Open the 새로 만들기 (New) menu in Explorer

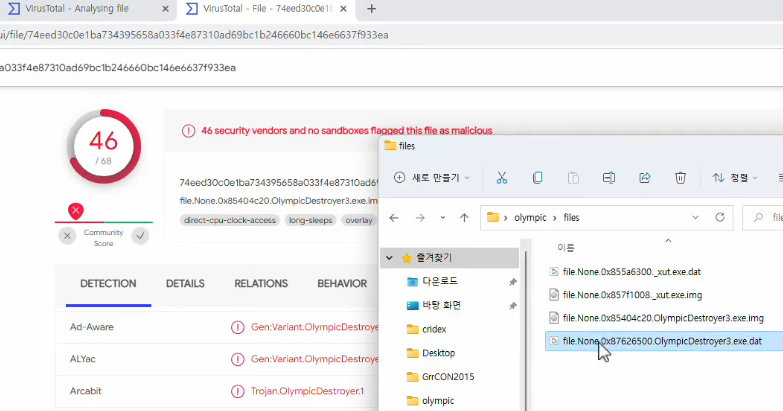(432, 178)
